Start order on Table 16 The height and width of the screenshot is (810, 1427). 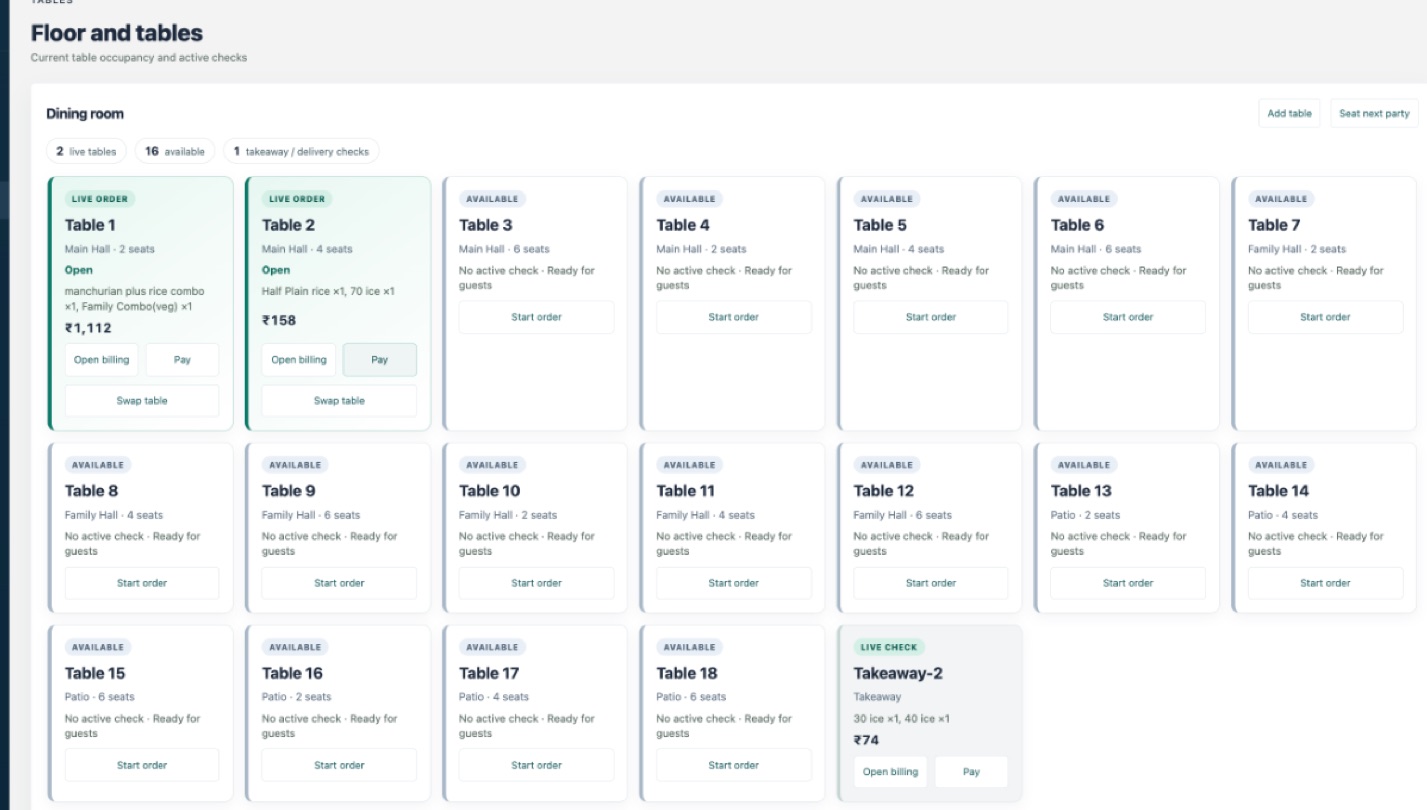(339, 765)
